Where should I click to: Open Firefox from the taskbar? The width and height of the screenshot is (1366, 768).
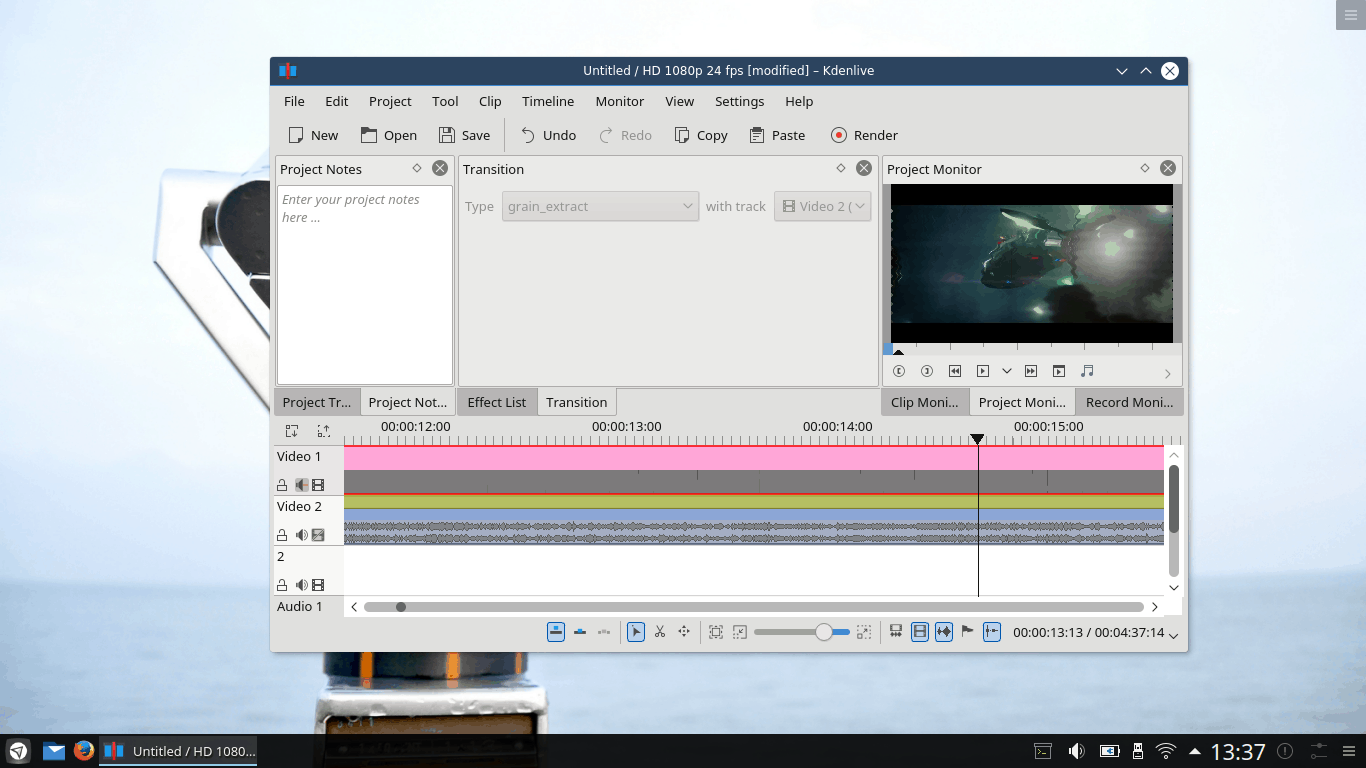(x=84, y=750)
